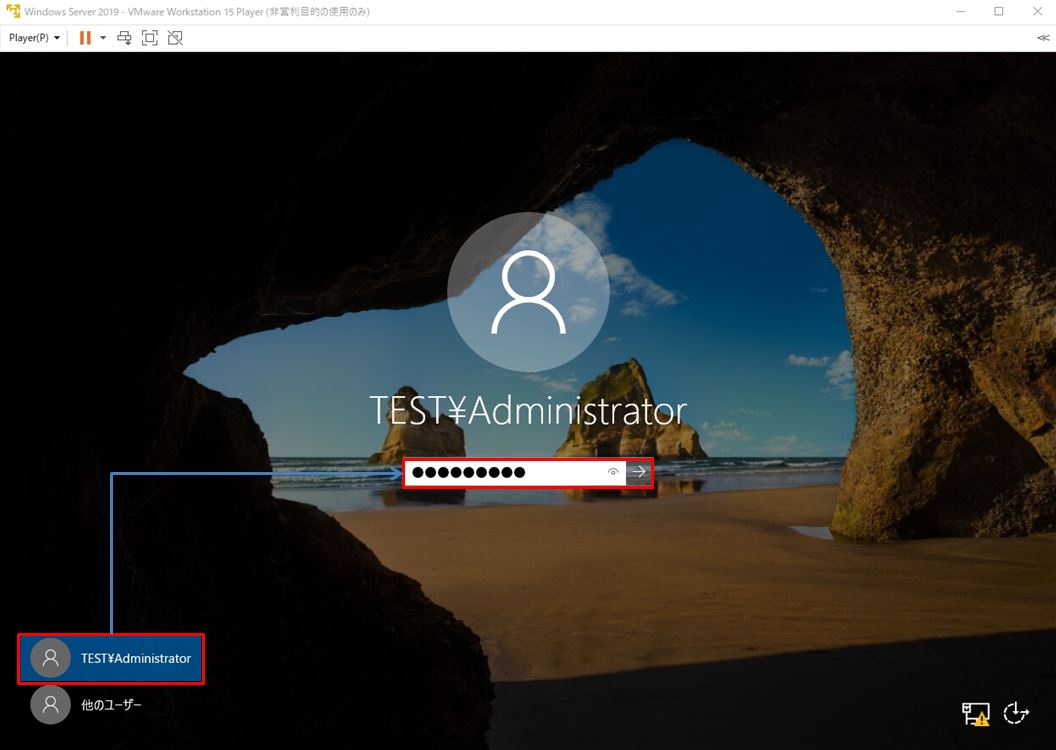Minimize the VMware Player window
Viewport: 1056px width, 750px height.
pyautogui.click(x=960, y=11)
